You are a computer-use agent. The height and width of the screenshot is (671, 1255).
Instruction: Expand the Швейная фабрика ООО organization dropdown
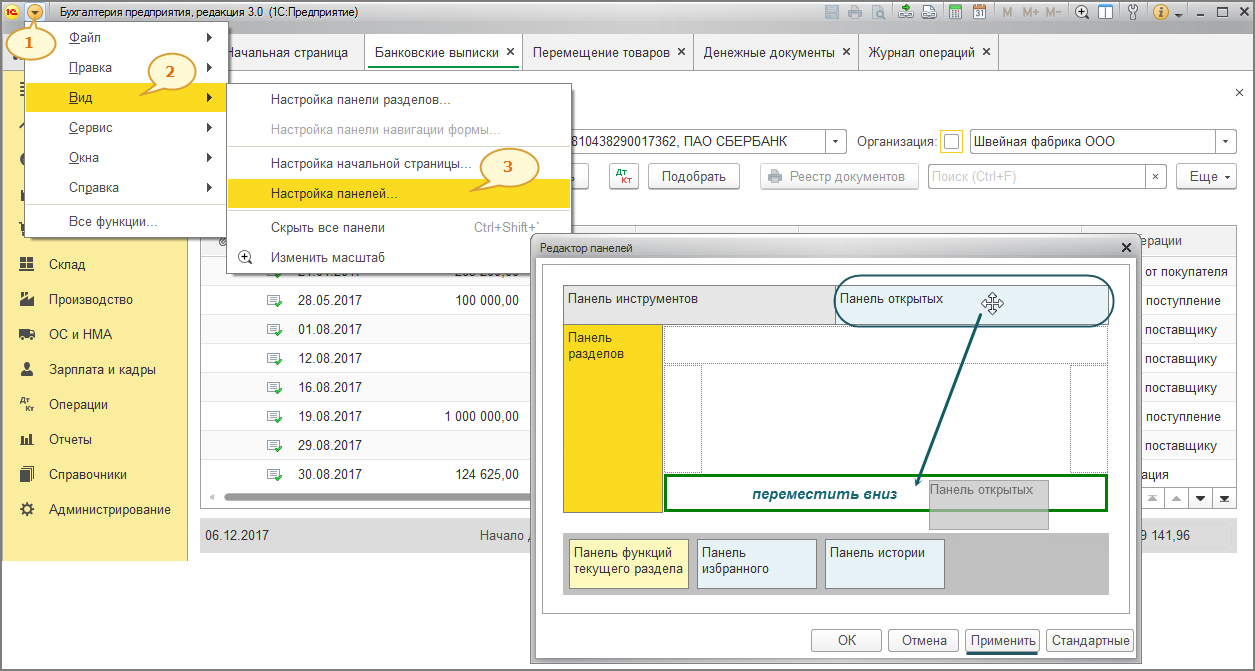(x=1227, y=142)
